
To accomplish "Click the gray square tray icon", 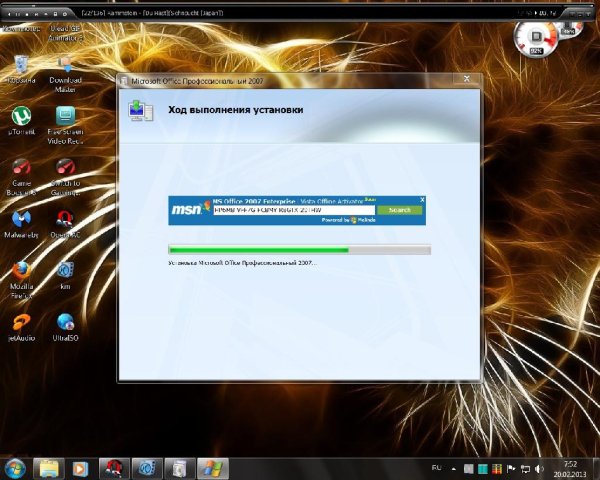I will (468, 469).
